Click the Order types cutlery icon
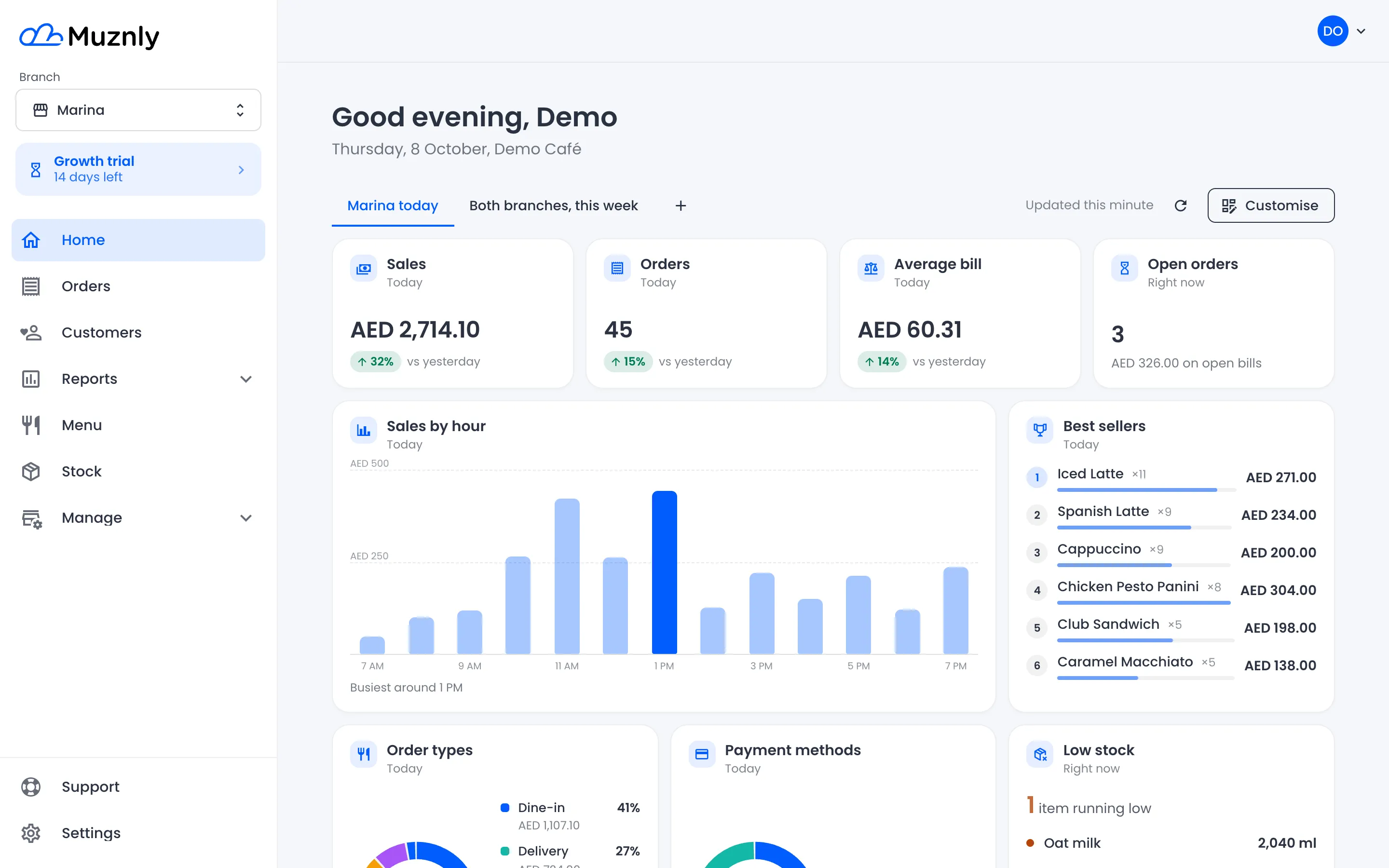Image resolution: width=1389 pixels, height=868 pixels. coord(363,754)
